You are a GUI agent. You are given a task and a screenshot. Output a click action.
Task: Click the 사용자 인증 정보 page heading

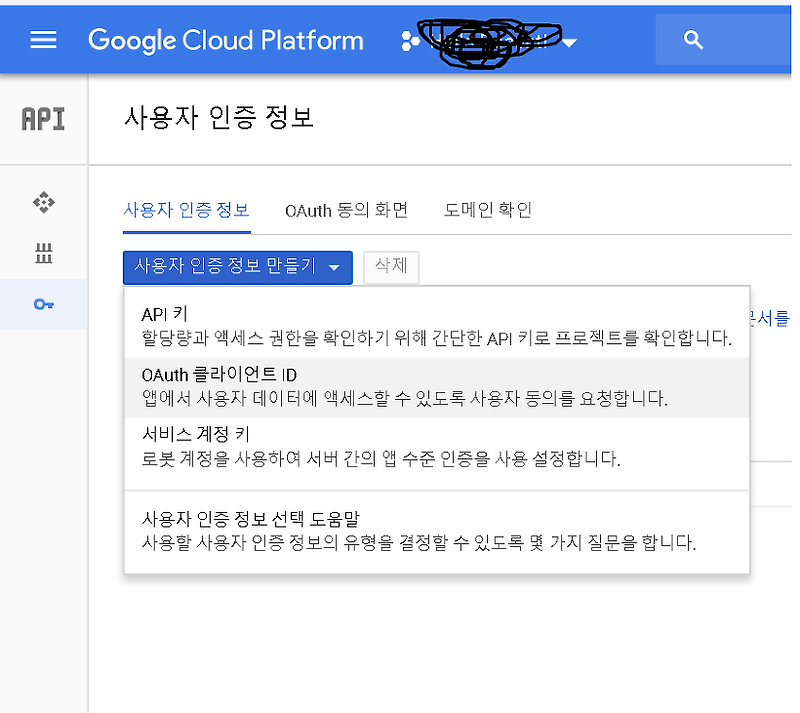point(218,117)
